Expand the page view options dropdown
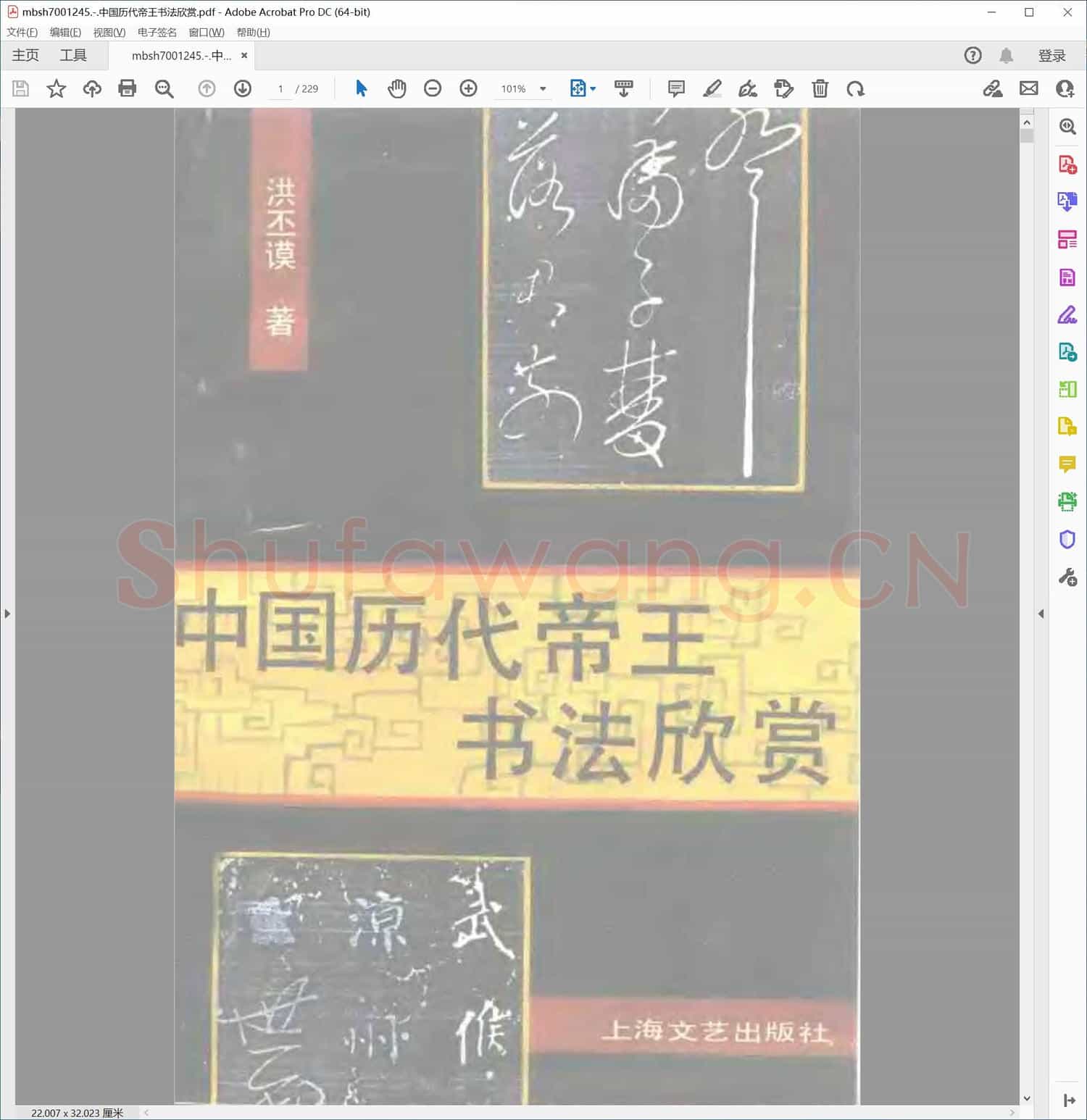The image size is (1087, 1120). click(591, 88)
